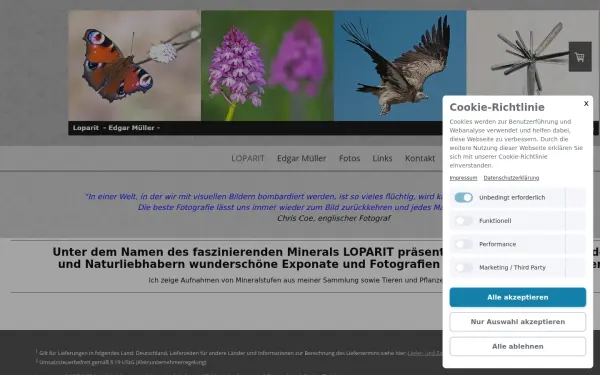Enable the Marketing / Third Party switch
This screenshot has height=375, width=600.
point(464,267)
